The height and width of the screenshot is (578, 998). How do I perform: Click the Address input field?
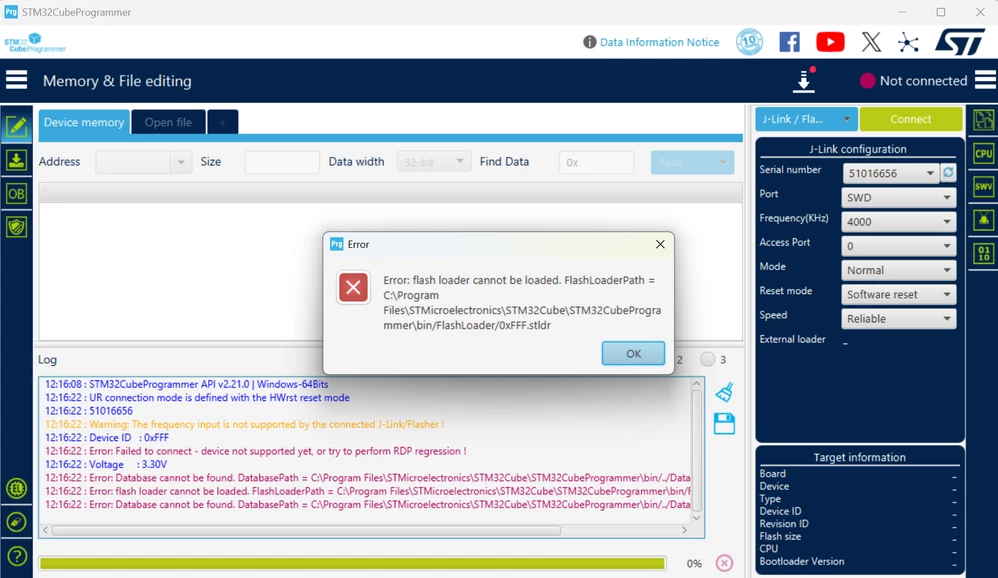point(134,162)
